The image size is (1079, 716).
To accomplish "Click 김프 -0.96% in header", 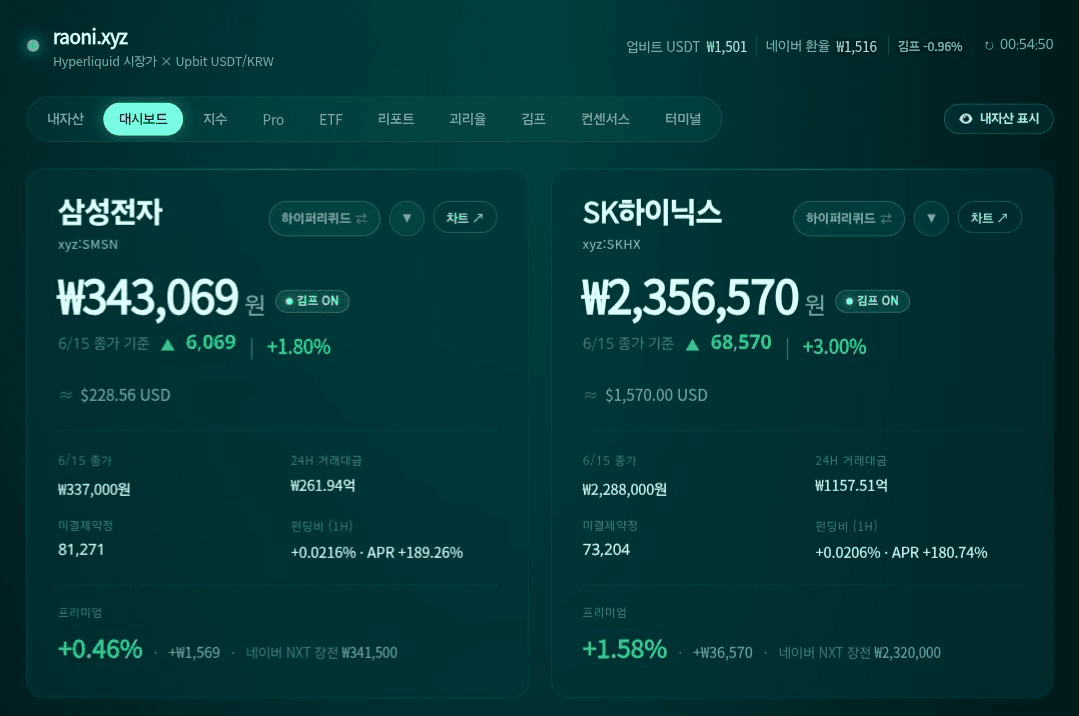I will 930,46.
